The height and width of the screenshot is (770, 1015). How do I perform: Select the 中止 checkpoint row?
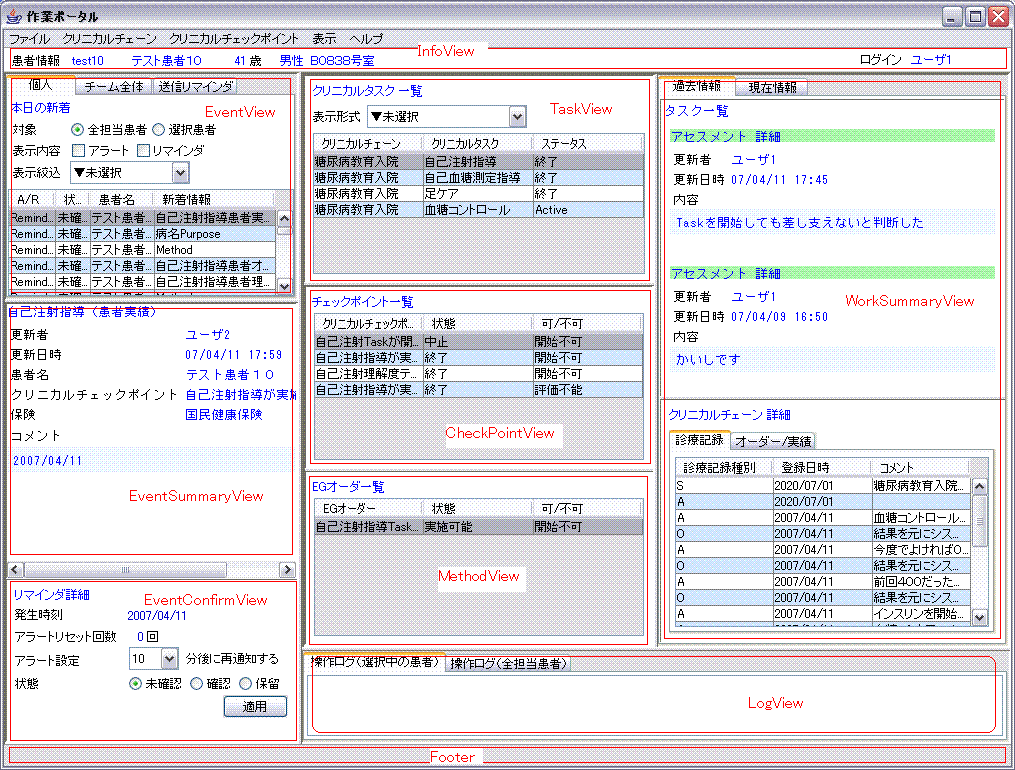(478, 342)
